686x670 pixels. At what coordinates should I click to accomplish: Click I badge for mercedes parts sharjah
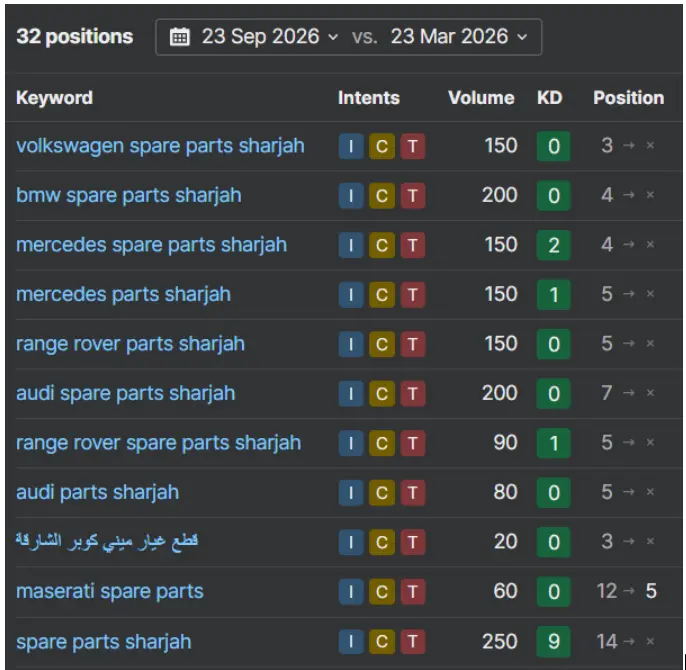click(351, 295)
